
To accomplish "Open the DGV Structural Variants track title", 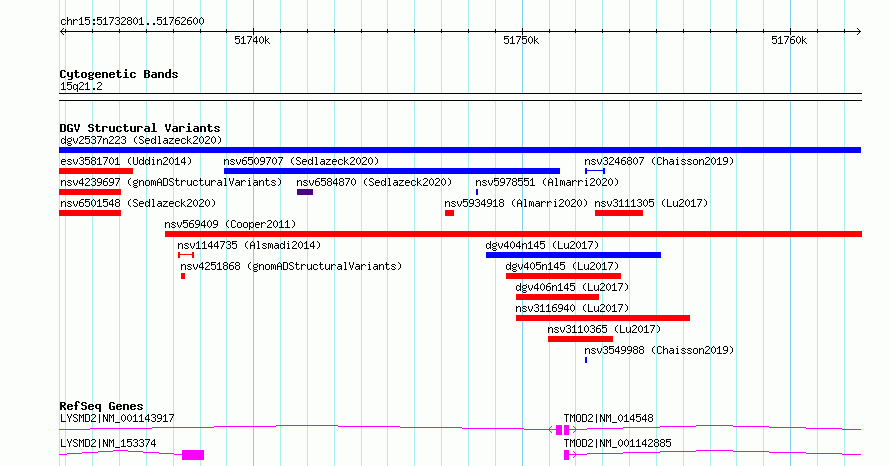I will tap(140, 128).
